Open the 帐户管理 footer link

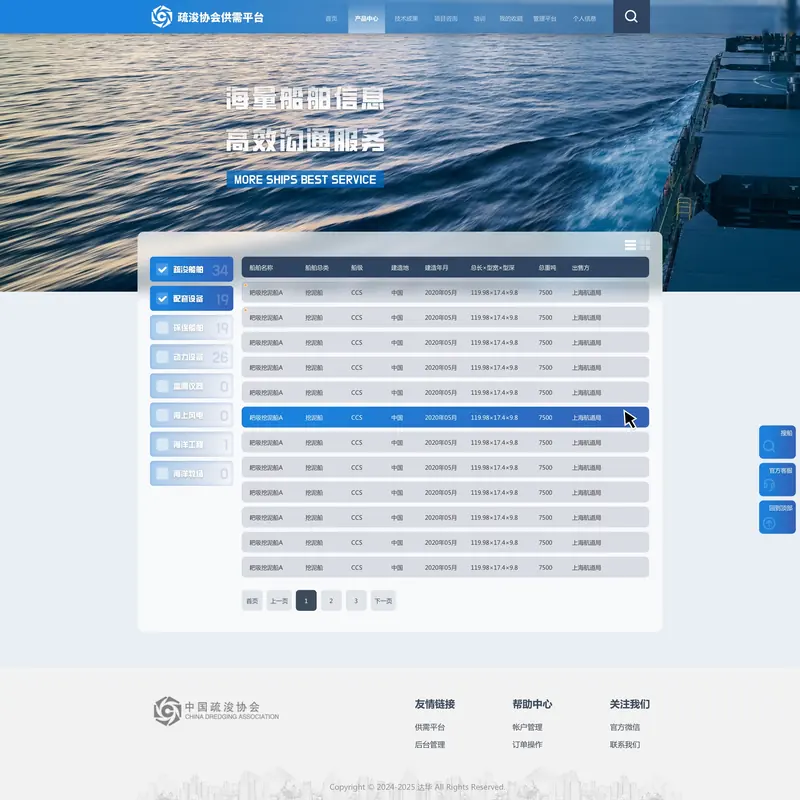click(527, 727)
